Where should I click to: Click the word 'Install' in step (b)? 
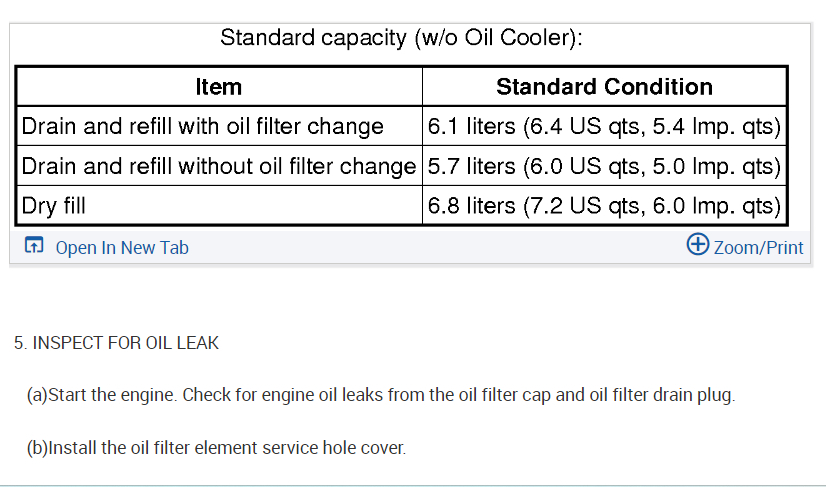tap(72, 447)
